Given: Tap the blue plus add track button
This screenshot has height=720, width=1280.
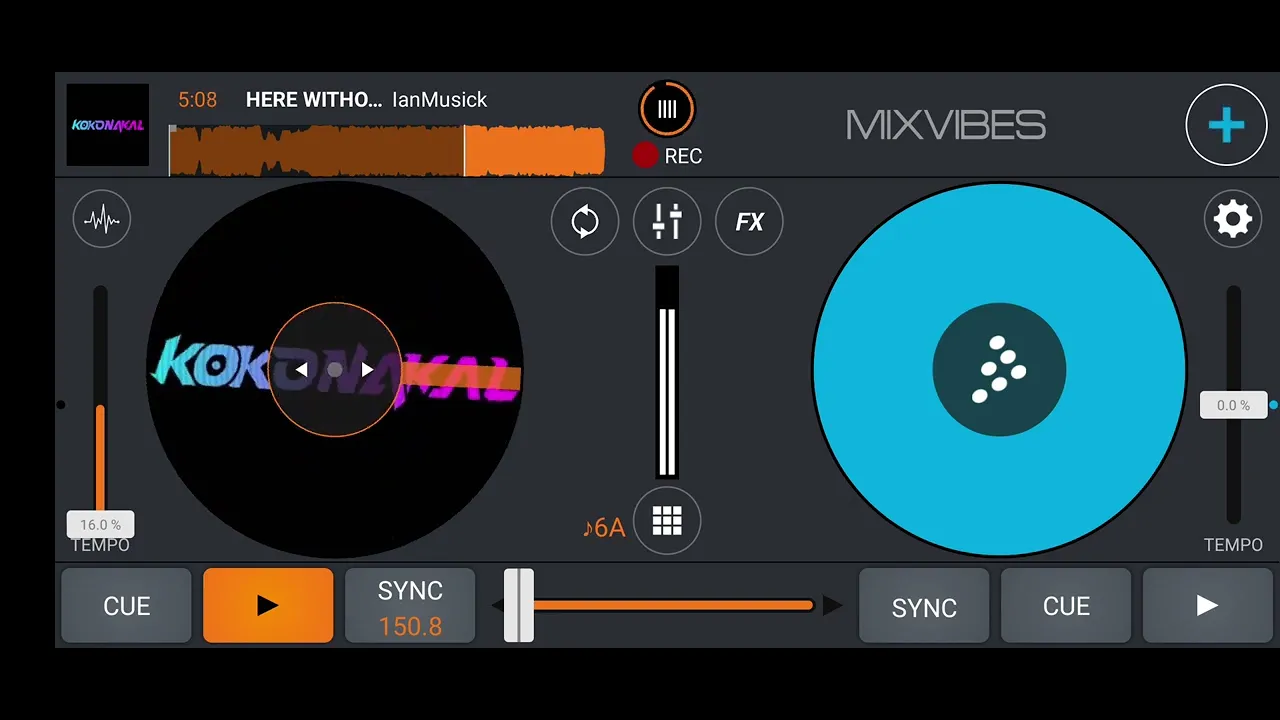Looking at the screenshot, I should point(1226,125).
